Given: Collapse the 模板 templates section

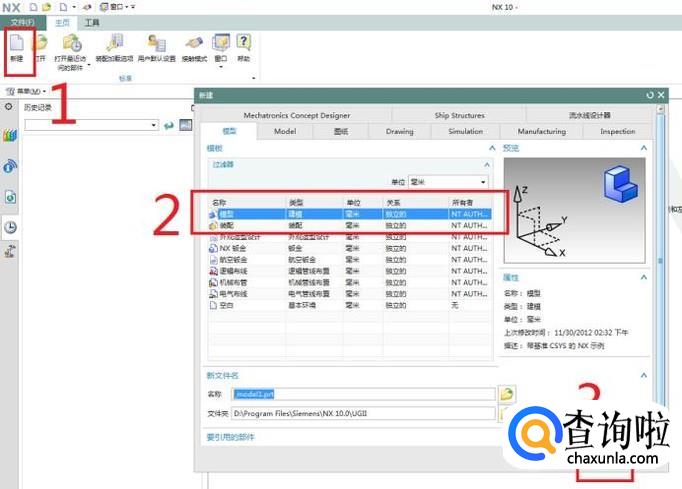Looking at the screenshot, I should 492,148.
